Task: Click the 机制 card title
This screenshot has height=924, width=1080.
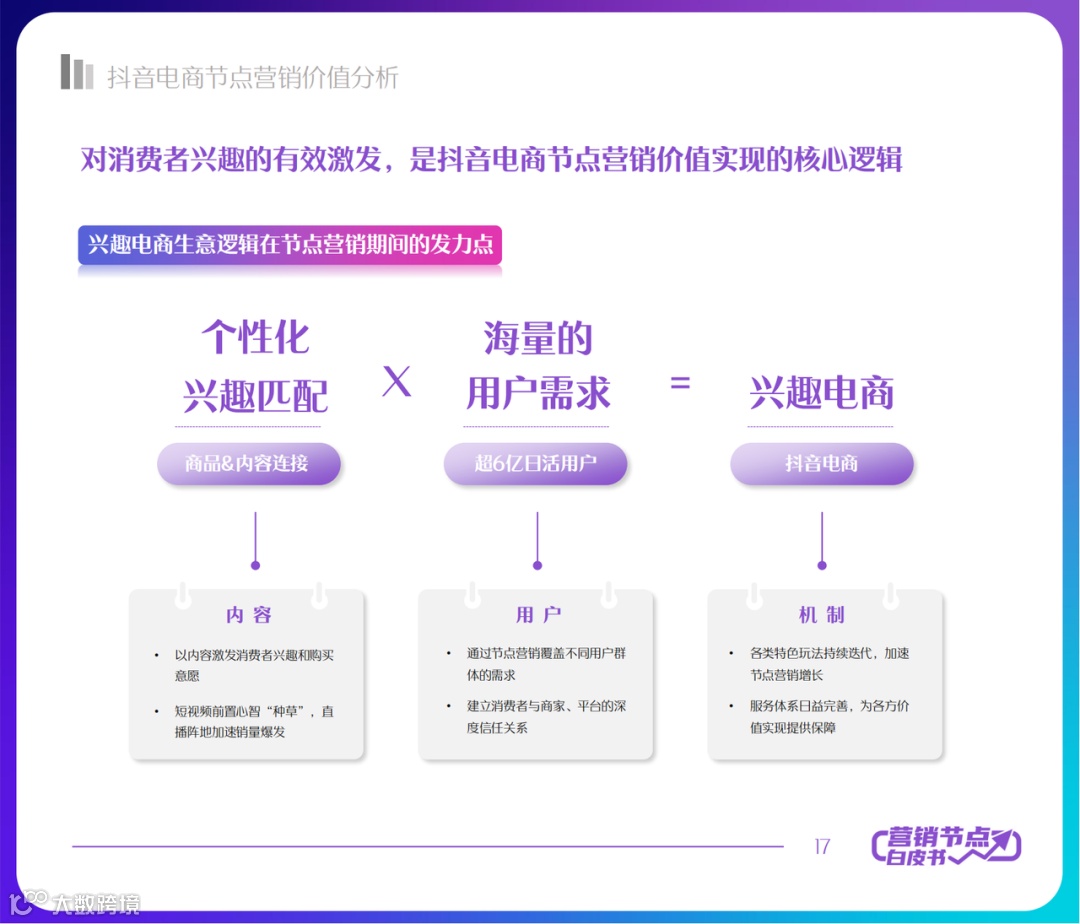Action: (822, 614)
